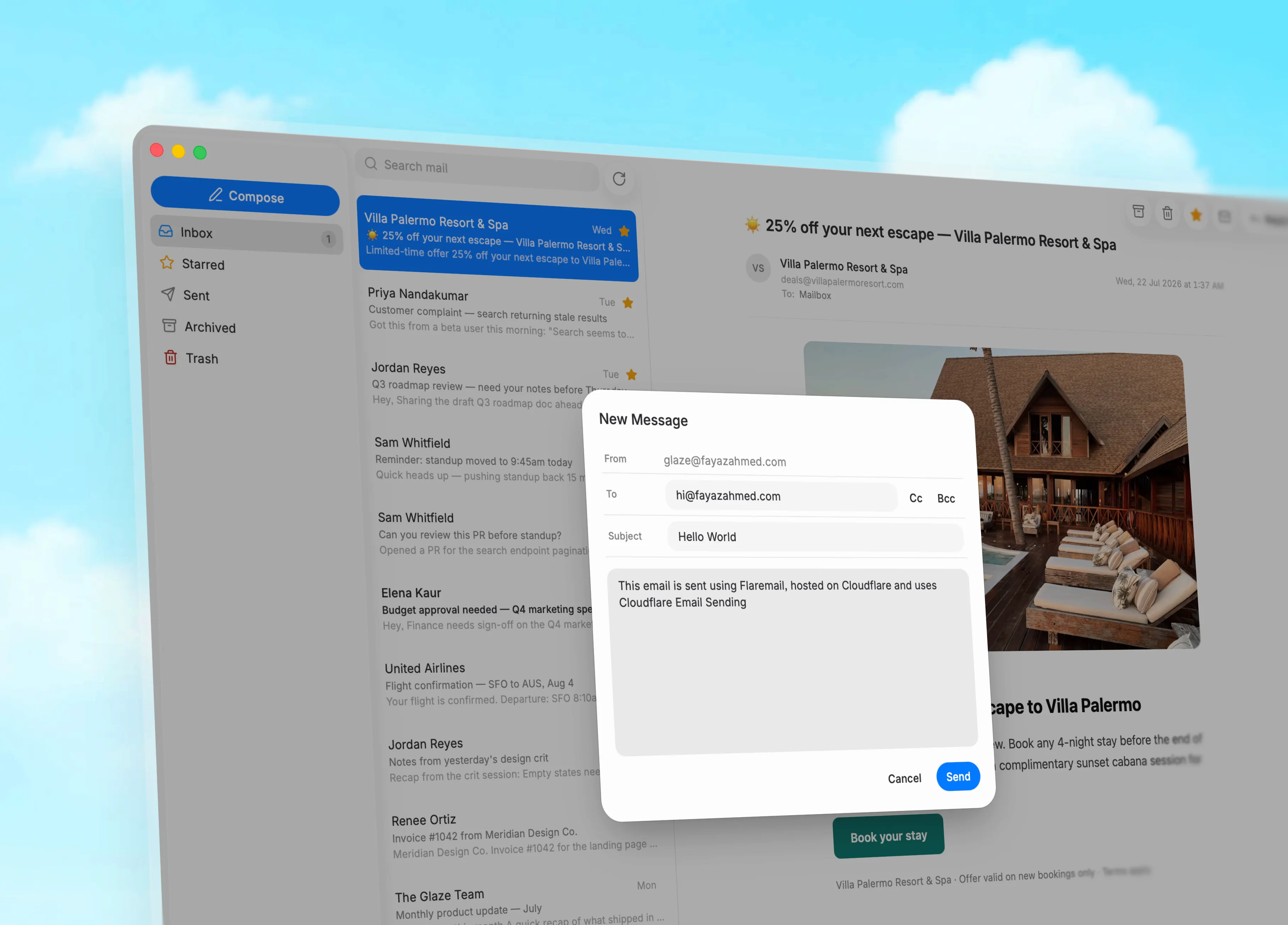The image size is (1288, 925).
Task: Click the sender address deals@villapalermoresort.com
Action: pyautogui.click(x=842, y=282)
